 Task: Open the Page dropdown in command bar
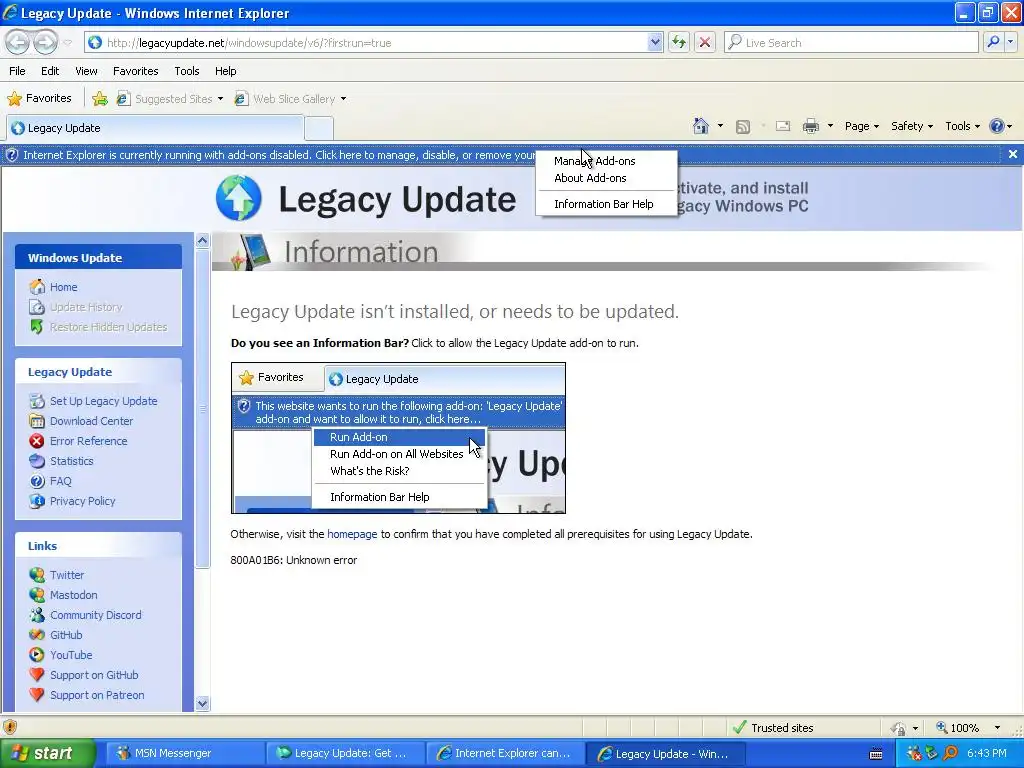pos(862,126)
